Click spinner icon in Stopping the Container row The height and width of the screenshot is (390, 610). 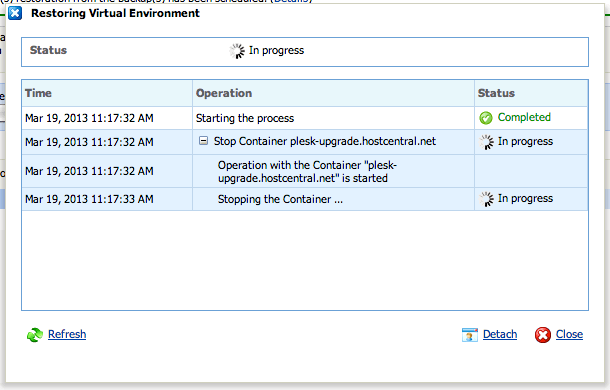click(x=486, y=199)
